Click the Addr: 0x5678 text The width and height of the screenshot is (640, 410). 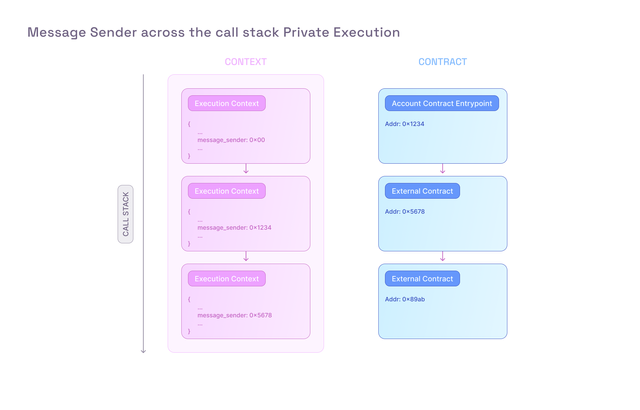(x=405, y=212)
